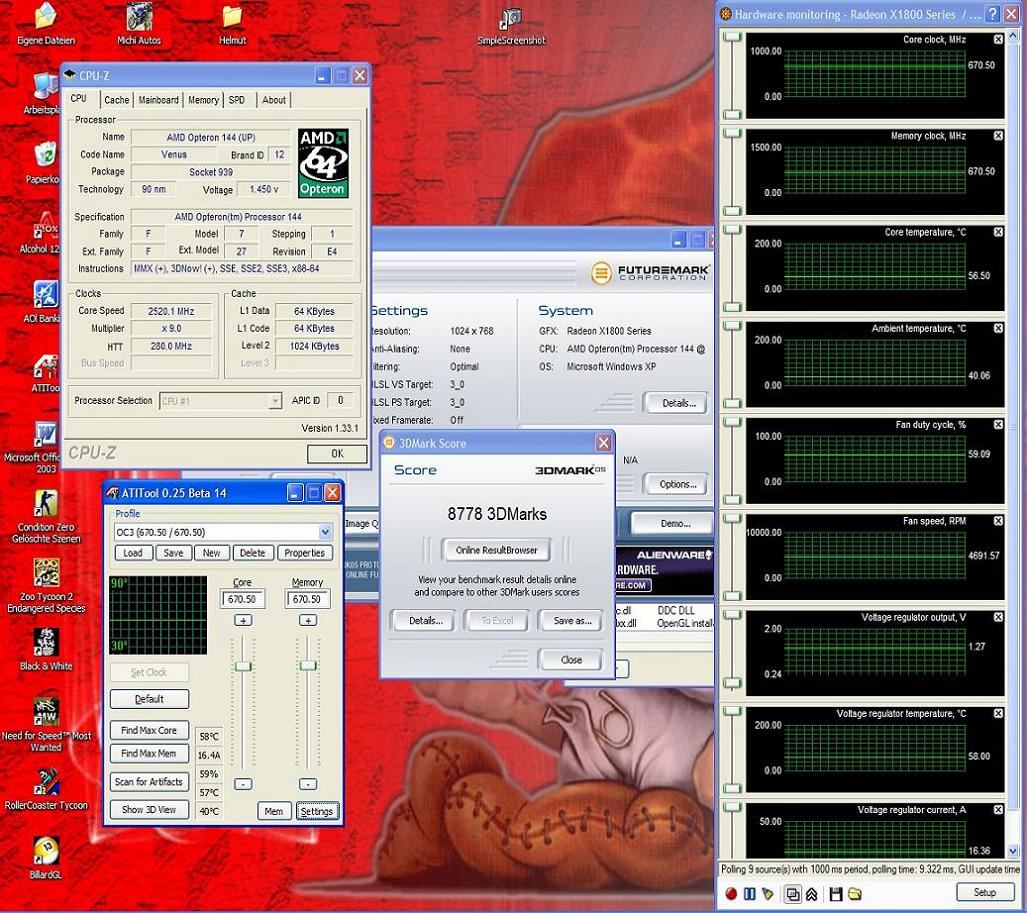Open the CPU-Z Processor Selection combo box
1027x913 pixels.
click(221, 401)
